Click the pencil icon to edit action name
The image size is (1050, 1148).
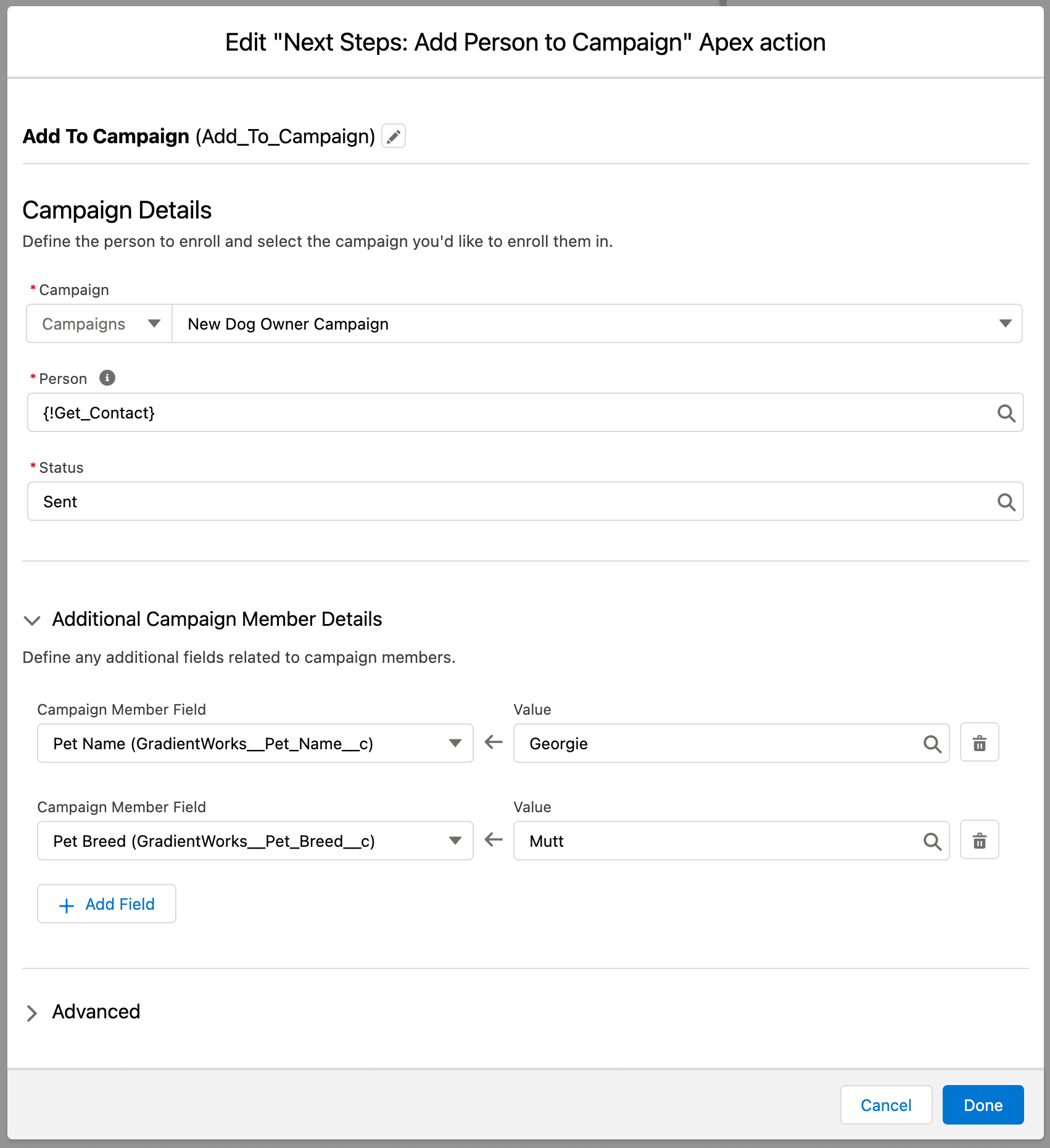tap(393, 136)
